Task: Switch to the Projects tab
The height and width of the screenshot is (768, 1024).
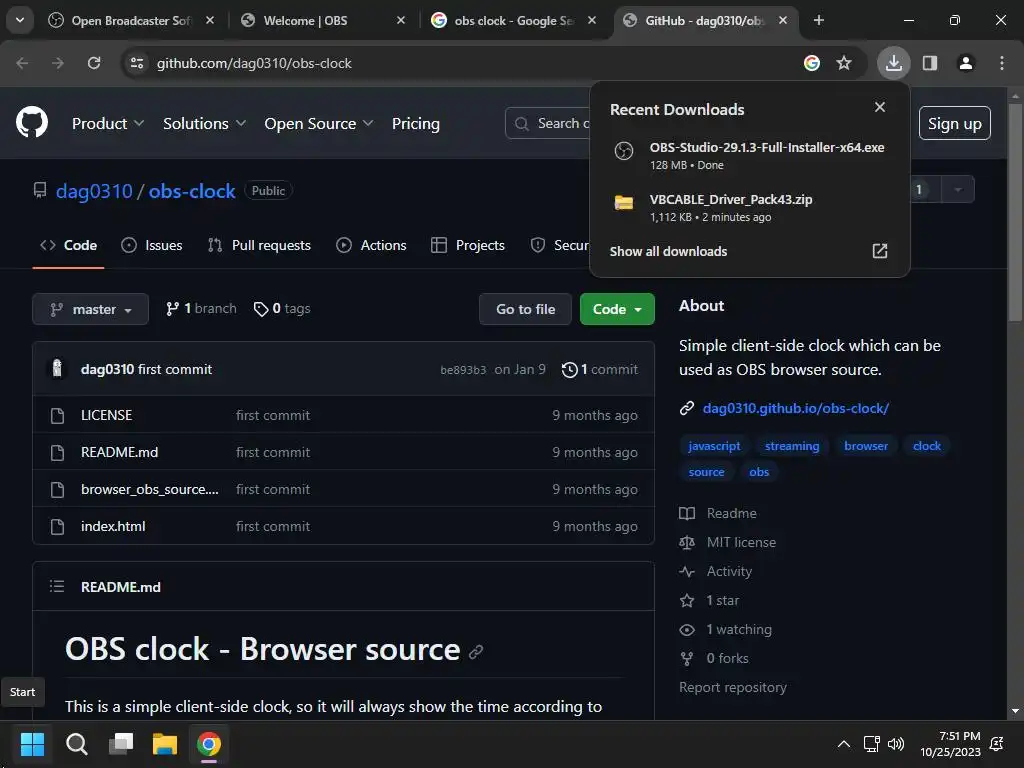Action: (x=468, y=246)
